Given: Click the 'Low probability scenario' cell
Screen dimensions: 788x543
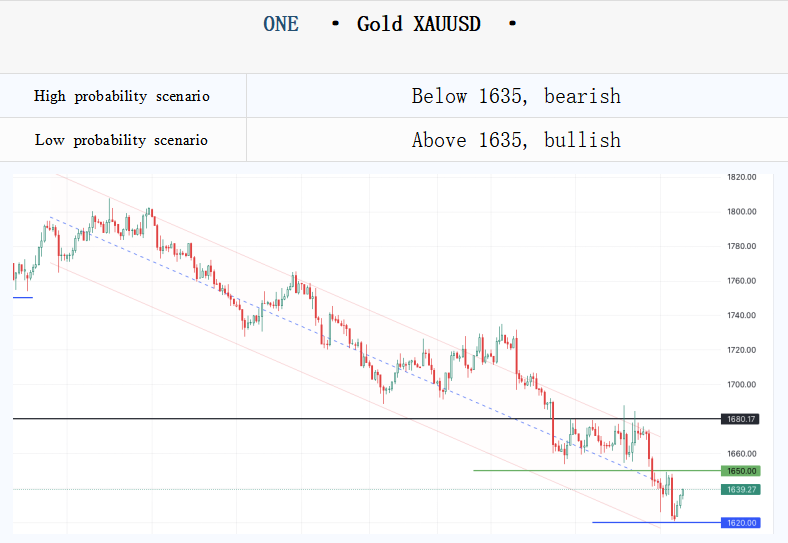Looking at the screenshot, I should tap(122, 140).
